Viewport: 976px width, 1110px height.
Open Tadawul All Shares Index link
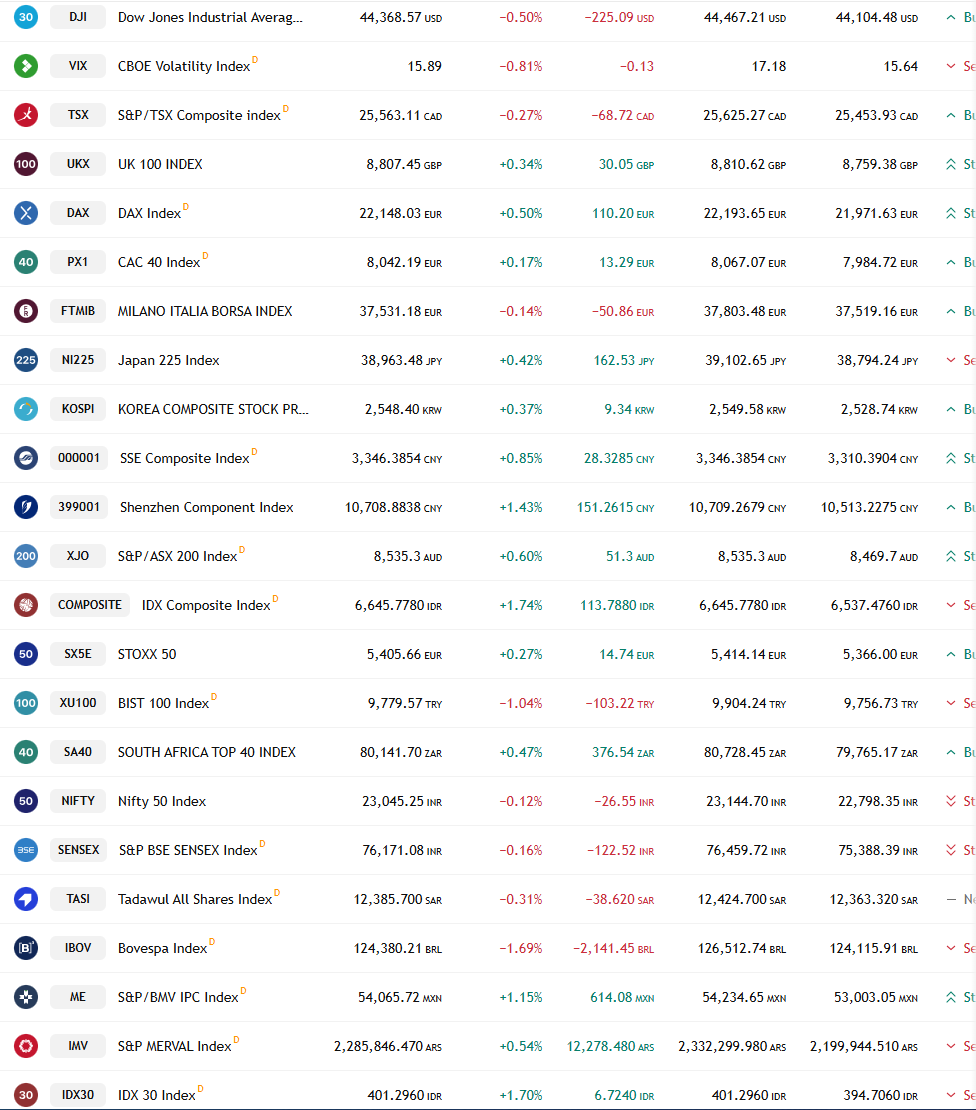(195, 900)
